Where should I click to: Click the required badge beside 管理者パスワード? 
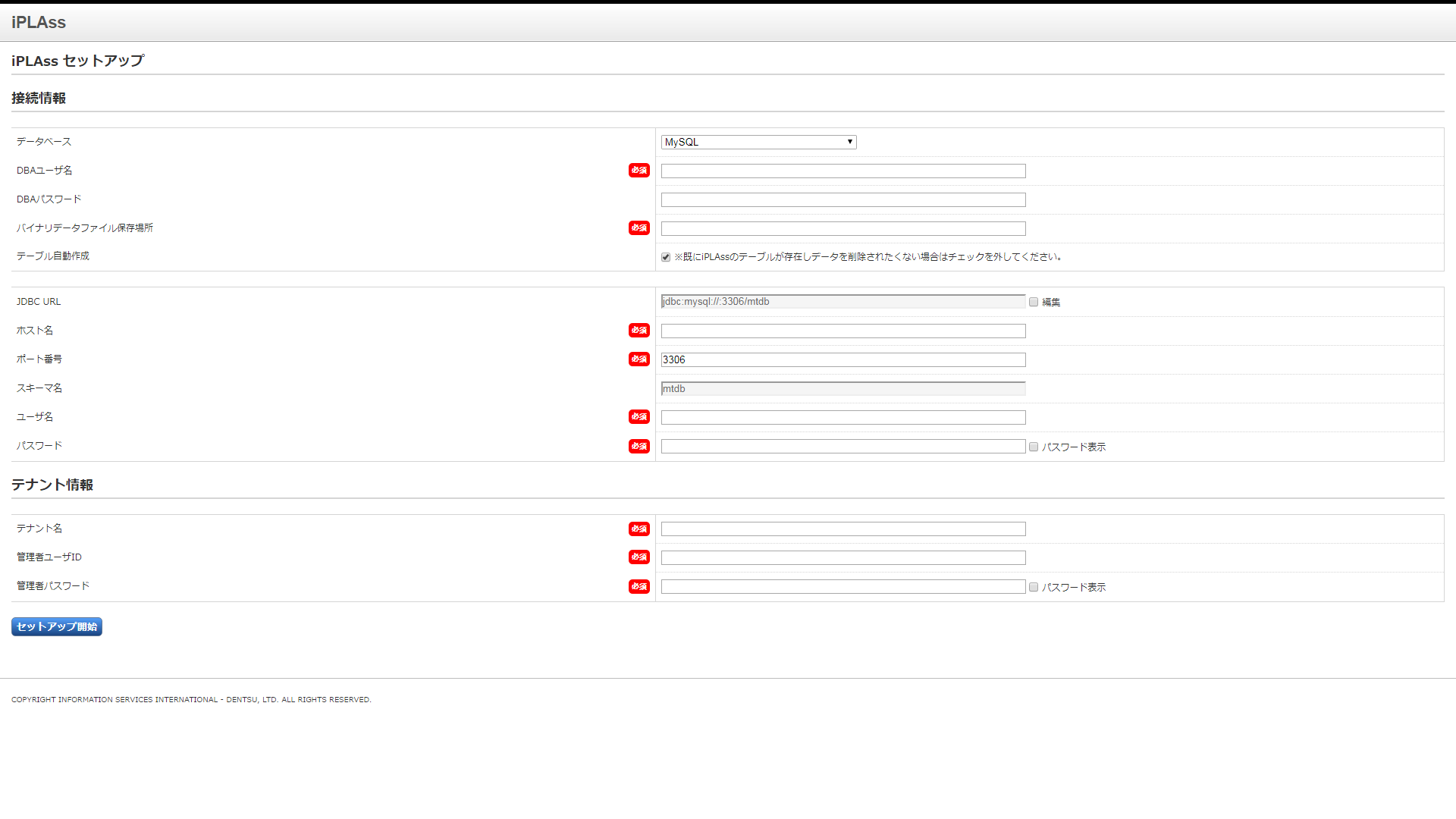coord(639,587)
